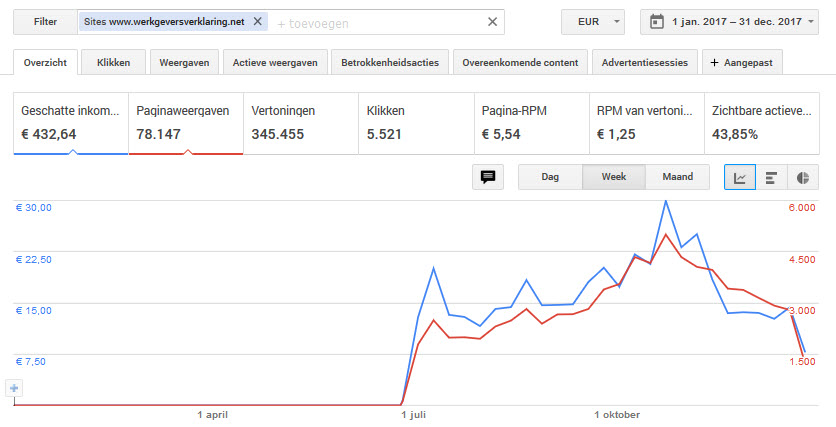Viewport: 836px width, 427px height.
Task: Toggle the RPM van vertoningen metric card
Action: click(x=647, y=124)
